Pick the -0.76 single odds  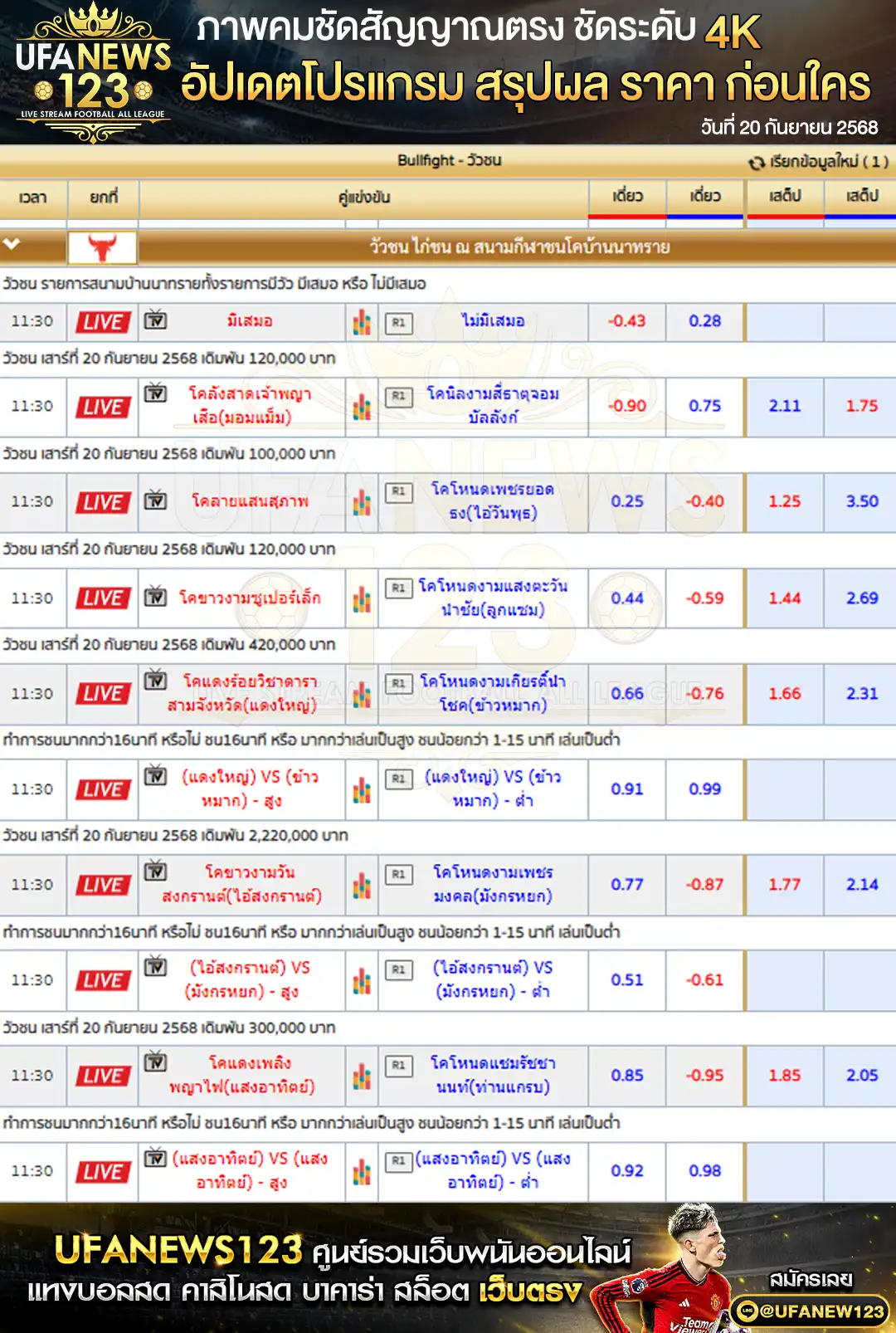pyautogui.click(x=705, y=693)
